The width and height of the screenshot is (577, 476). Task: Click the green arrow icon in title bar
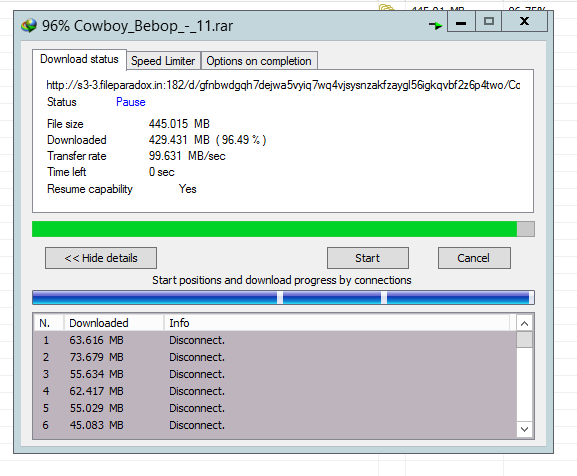coord(435,25)
